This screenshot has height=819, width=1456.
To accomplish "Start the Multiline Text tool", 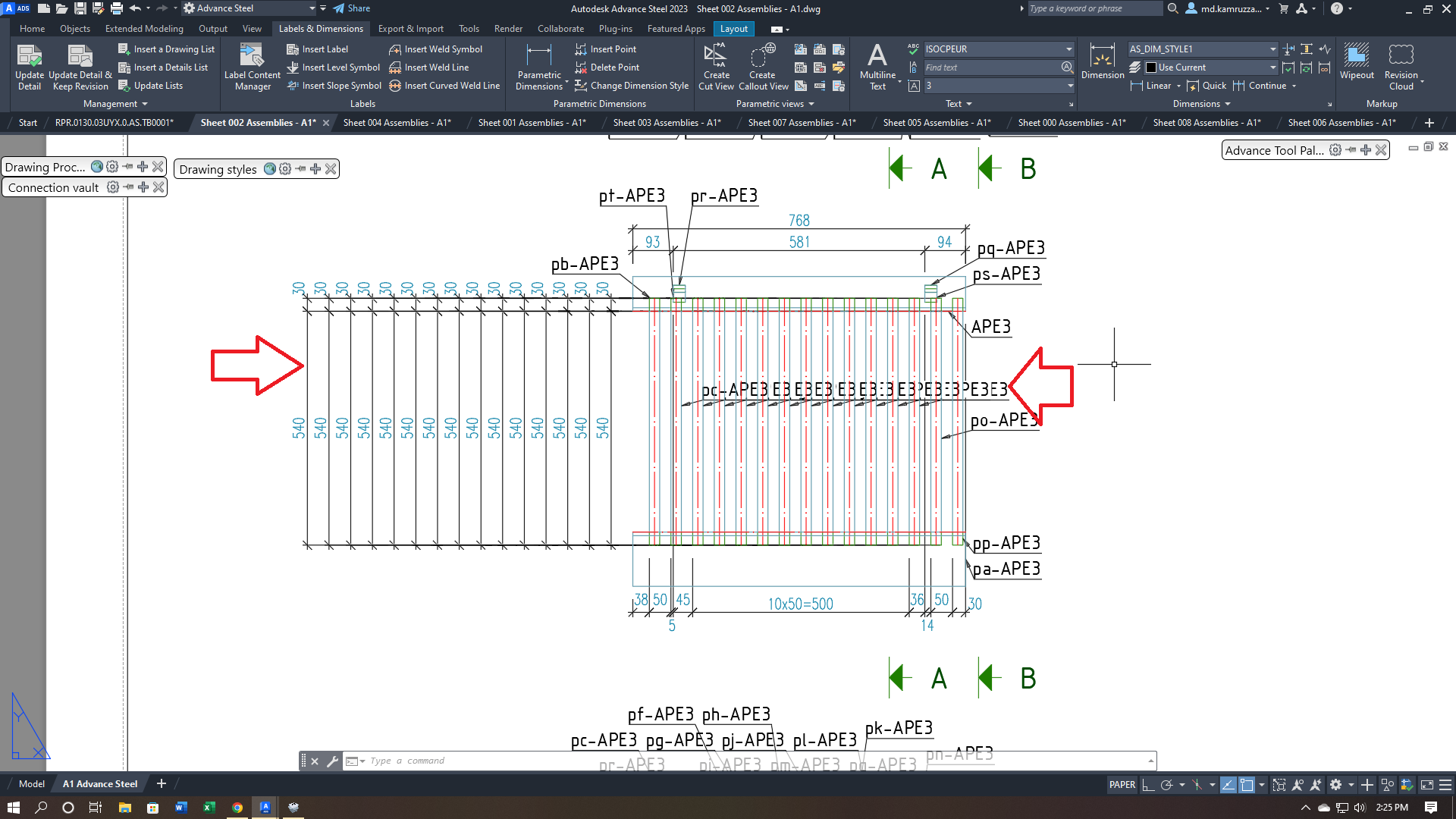I will 877,64.
